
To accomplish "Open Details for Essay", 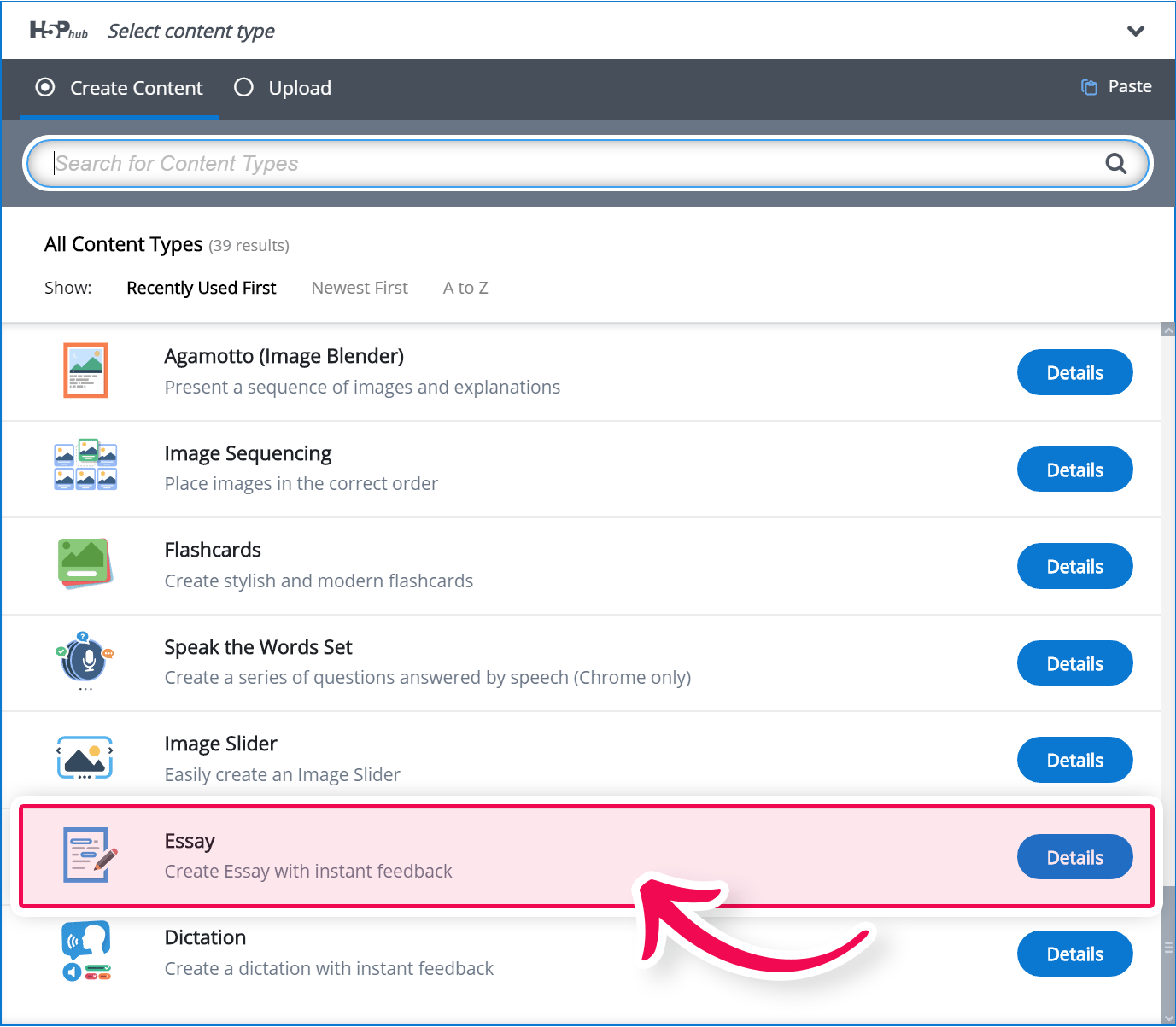I will tap(1074, 857).
